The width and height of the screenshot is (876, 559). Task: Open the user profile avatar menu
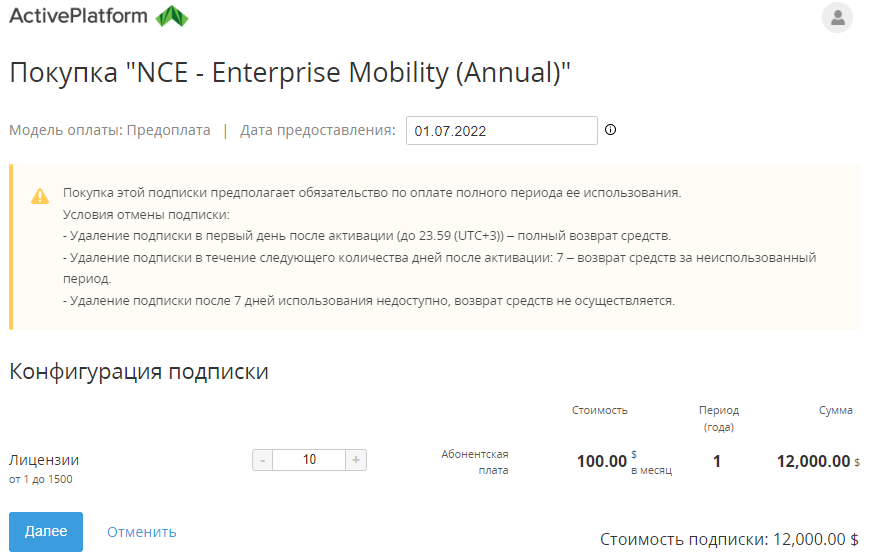(837, 18)
